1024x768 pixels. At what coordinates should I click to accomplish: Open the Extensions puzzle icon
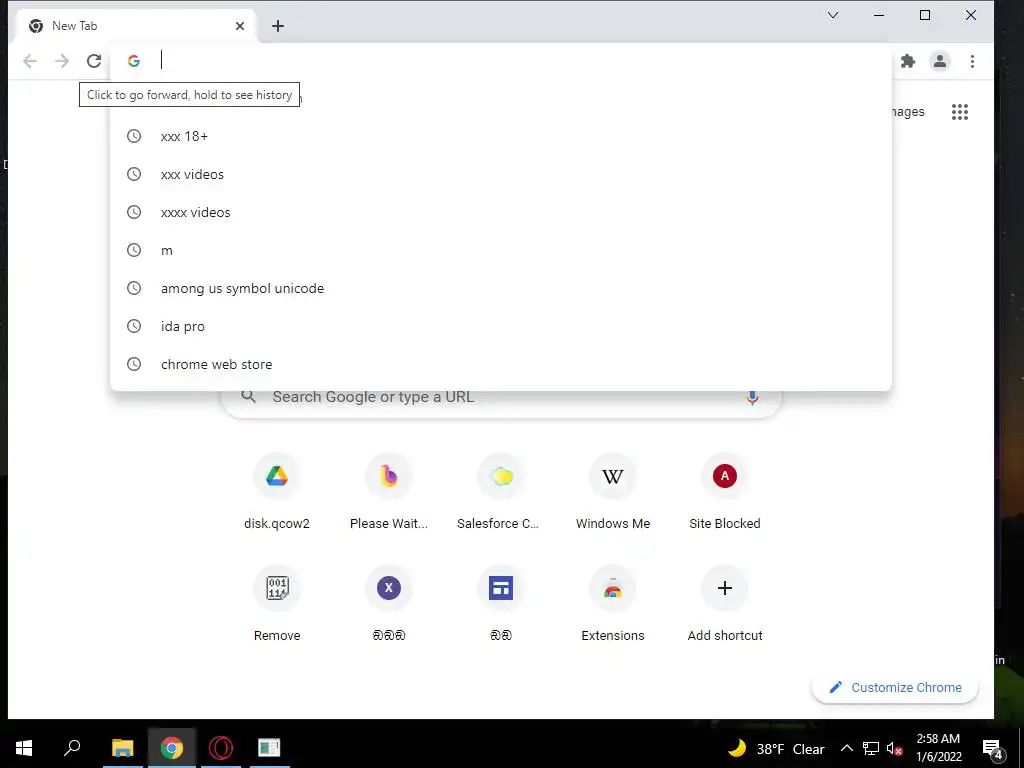908,61
